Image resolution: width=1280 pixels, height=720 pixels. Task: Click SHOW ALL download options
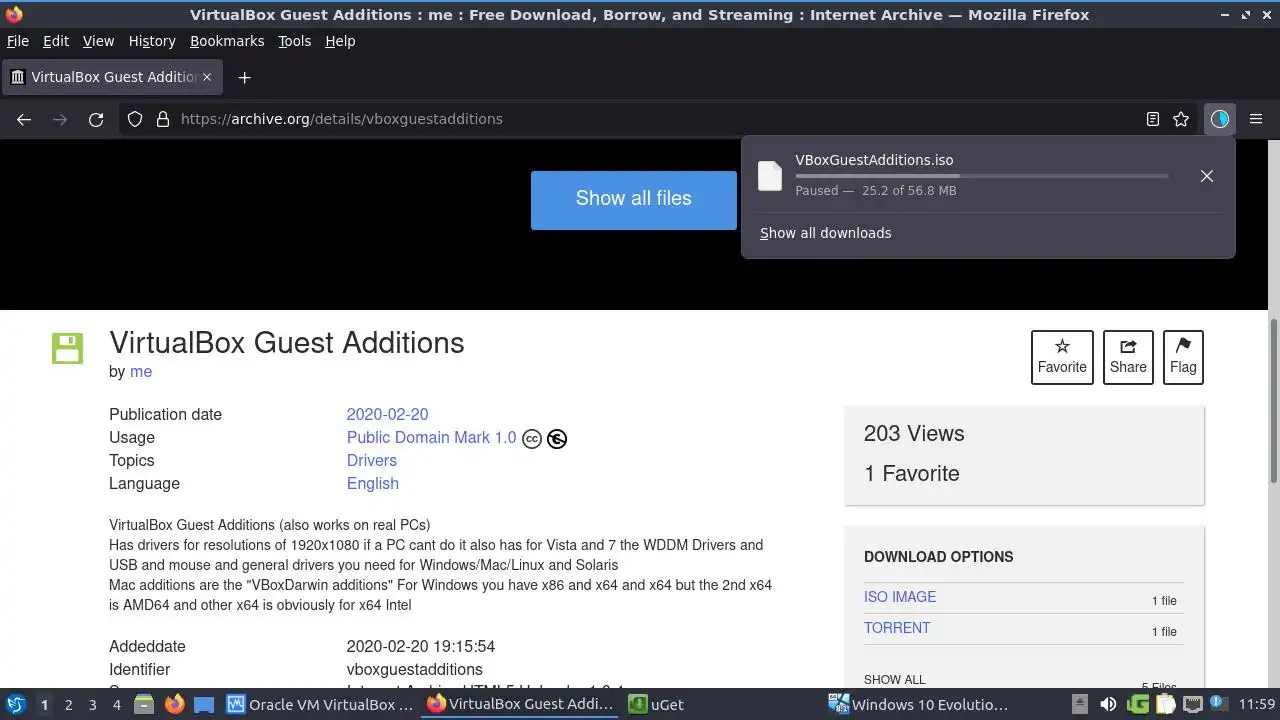(x=895, y=680)
